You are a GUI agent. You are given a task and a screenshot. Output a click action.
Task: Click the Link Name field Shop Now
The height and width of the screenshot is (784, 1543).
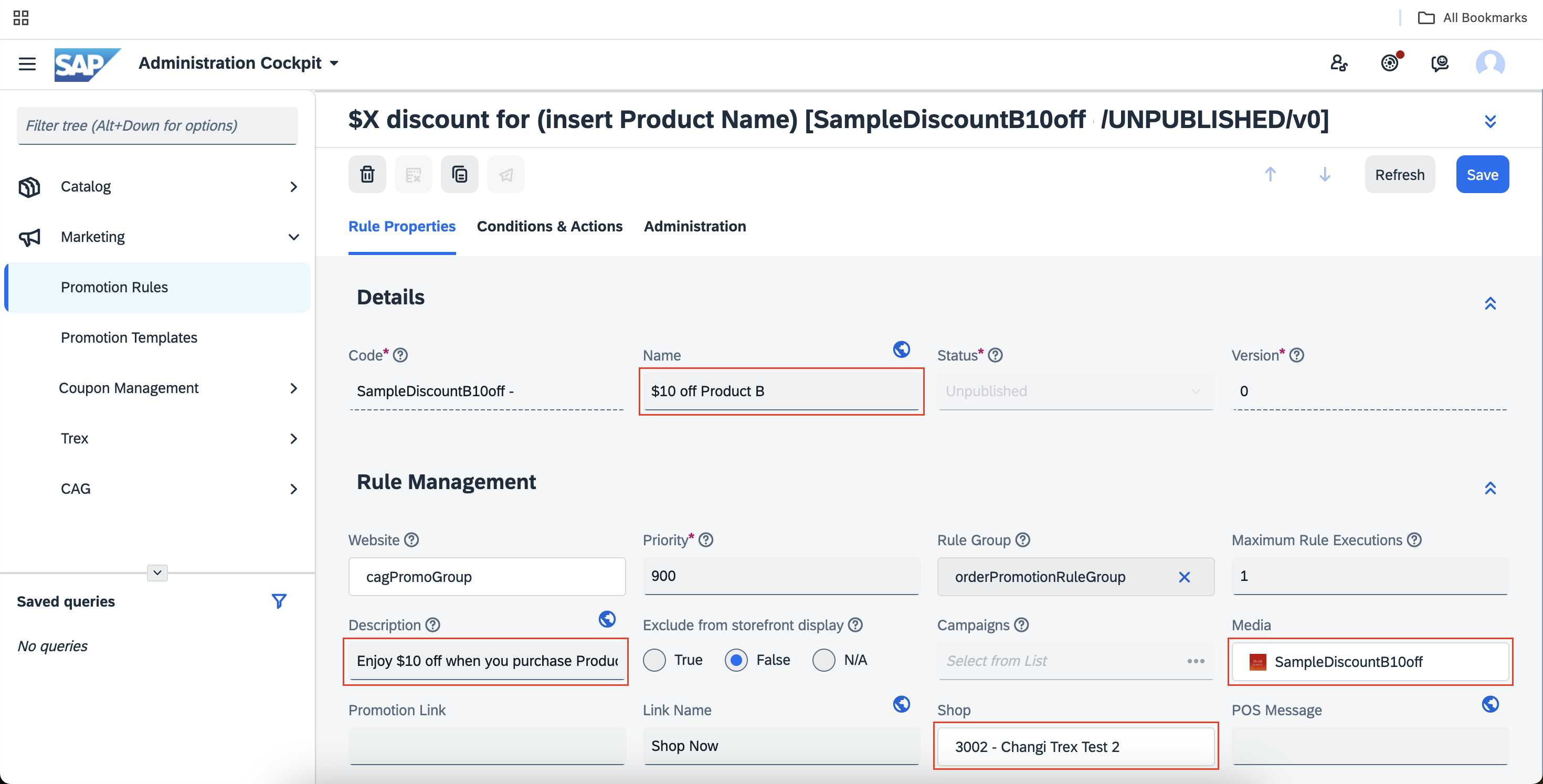pyautogui.click(x=781, y=746)
